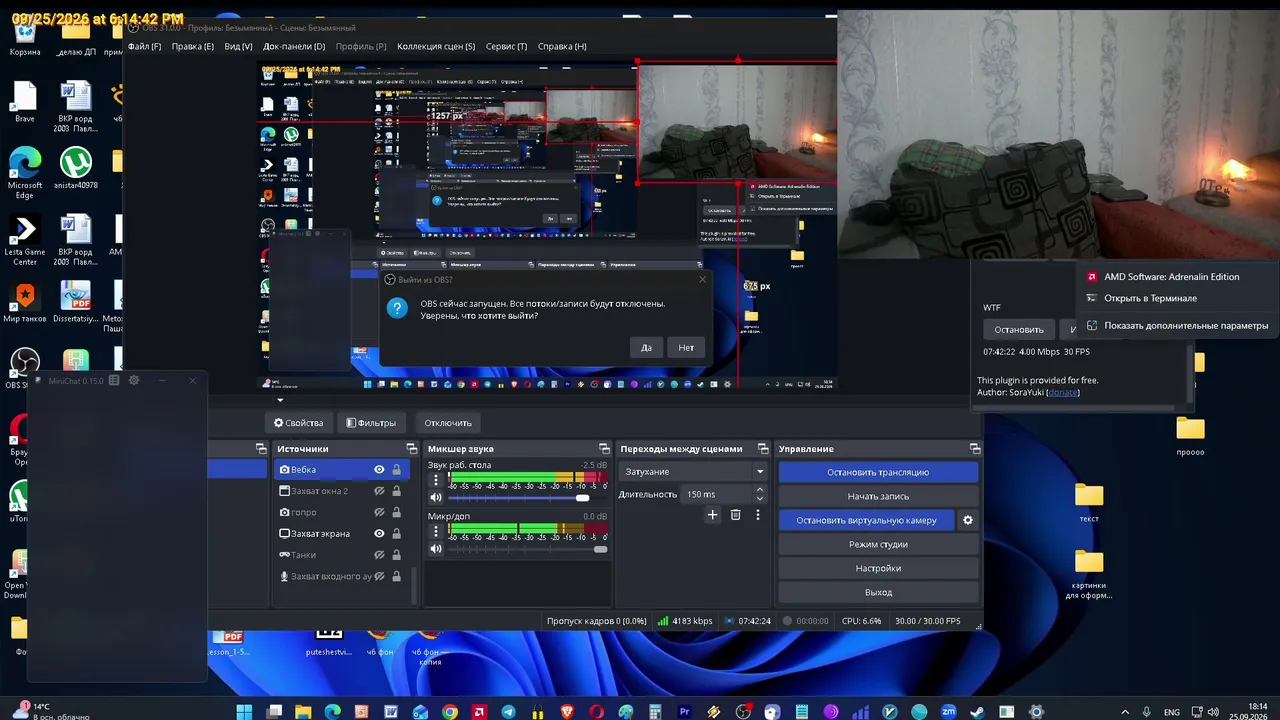Open three-dot options for Звук раб. стола
Image resolution: width=1280 pixels, height=720 pixels.
[x=436, y=480]
